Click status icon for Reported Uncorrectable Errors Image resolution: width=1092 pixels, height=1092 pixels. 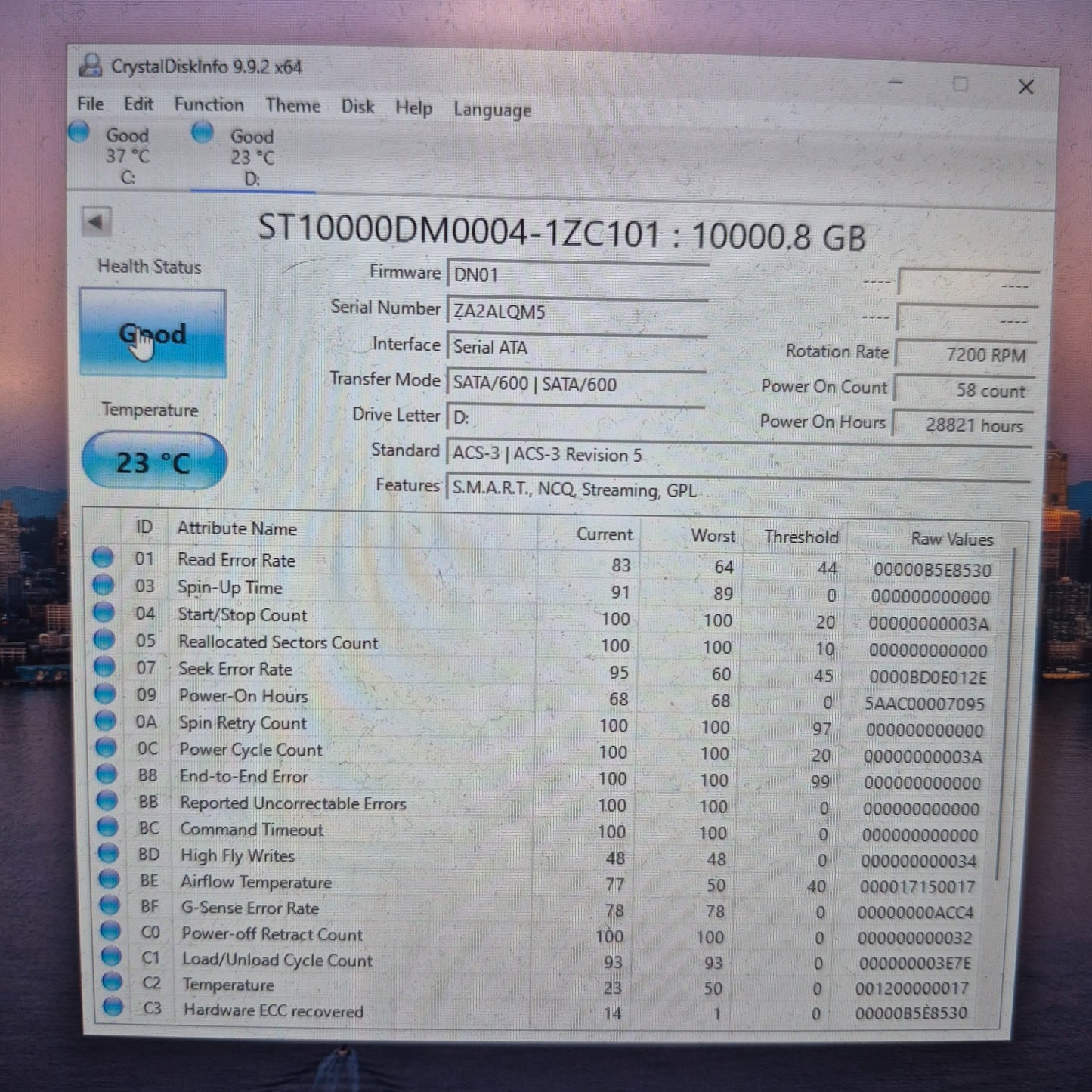pyautogui.click(x=107, y=800)
